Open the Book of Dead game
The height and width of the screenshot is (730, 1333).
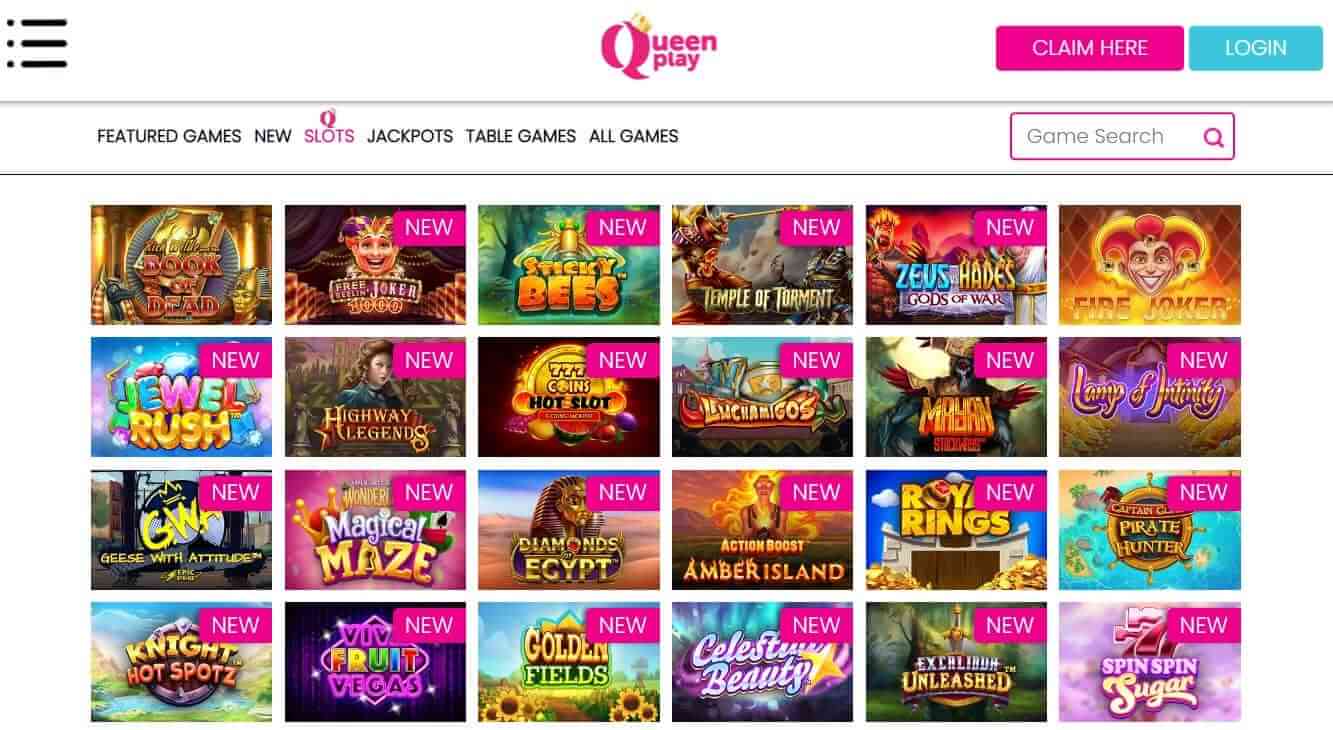(x=181, y=265)
